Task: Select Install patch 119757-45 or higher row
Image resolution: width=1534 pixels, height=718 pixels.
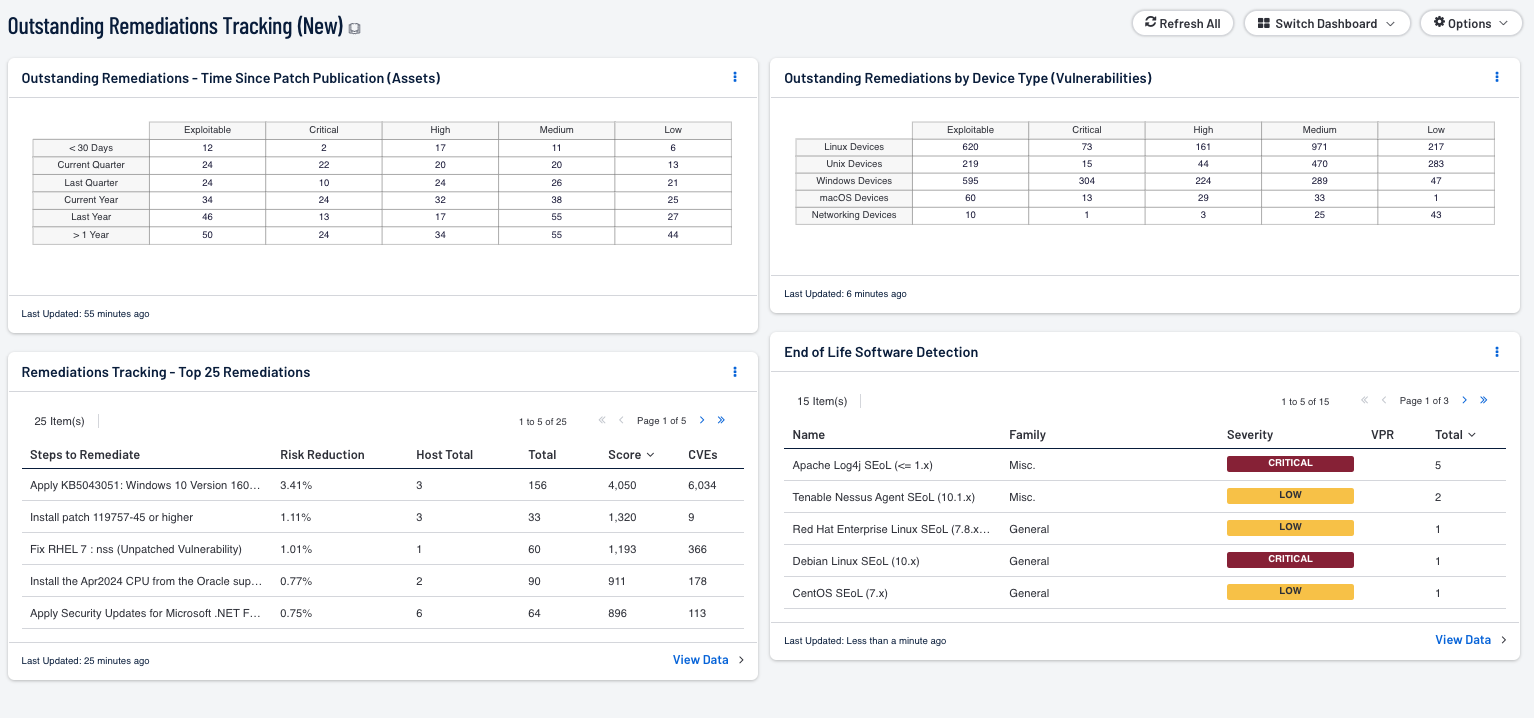Action: [x=383, y=517]
